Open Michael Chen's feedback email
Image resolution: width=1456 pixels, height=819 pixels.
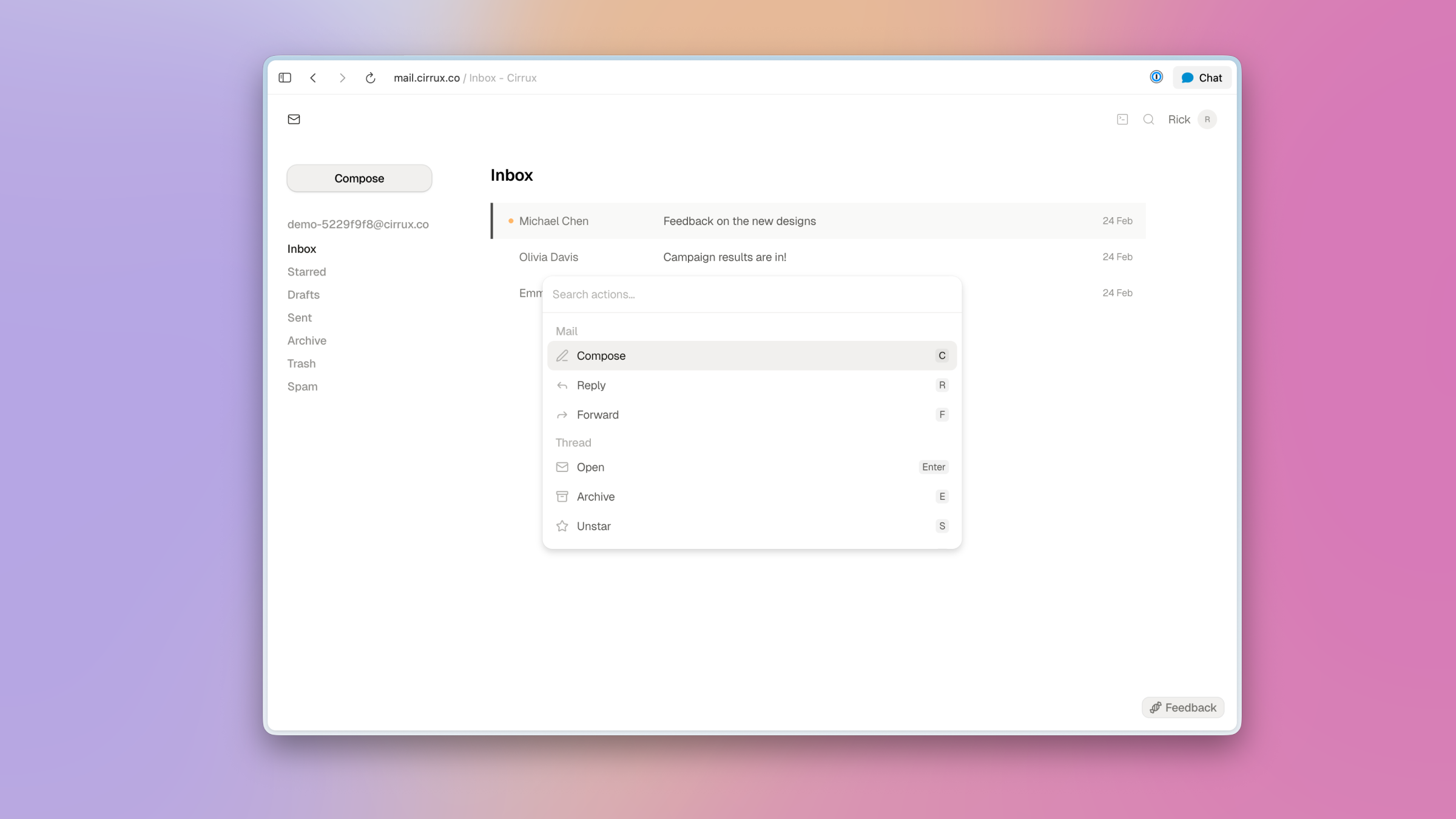pos(739,221)
